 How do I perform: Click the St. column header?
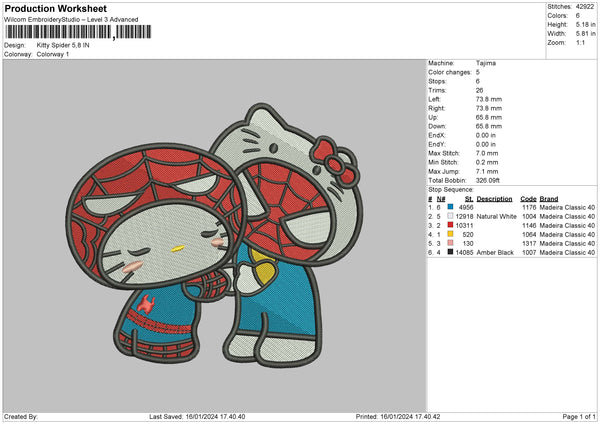tap(469, 199)
